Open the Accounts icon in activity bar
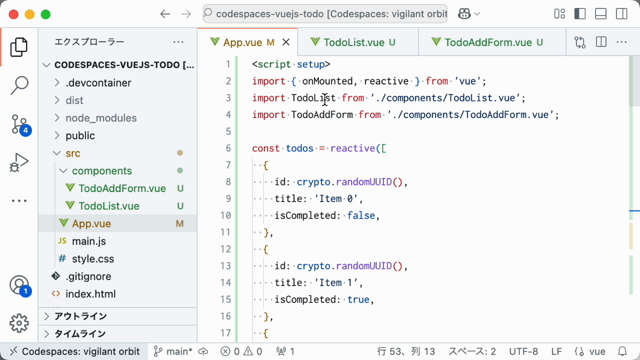 (x=20, y=286)
